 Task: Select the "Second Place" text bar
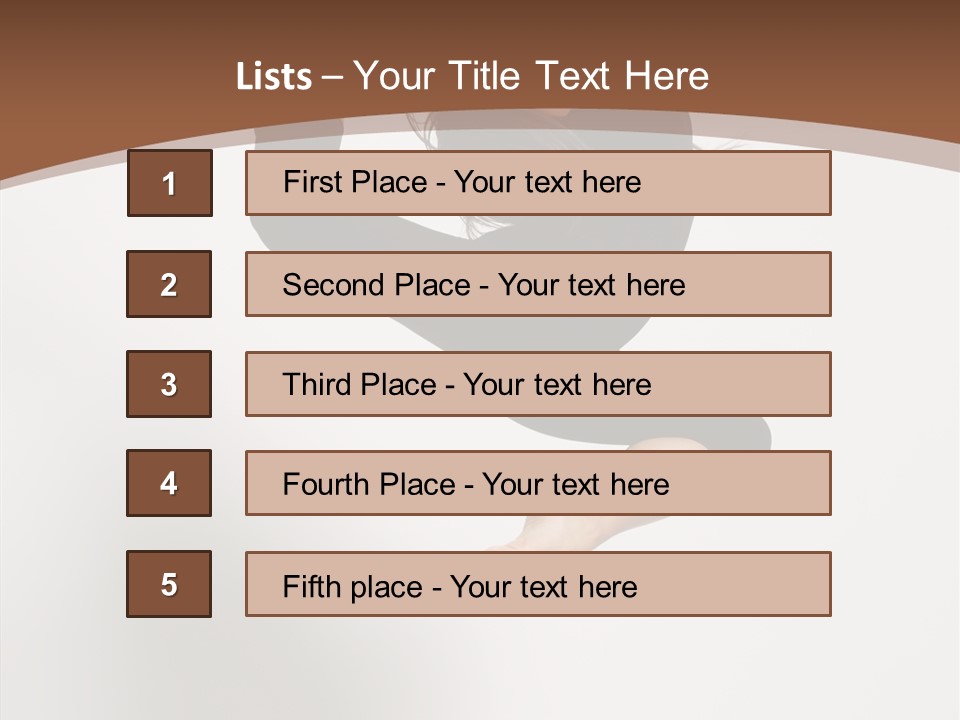click(538, 284)
